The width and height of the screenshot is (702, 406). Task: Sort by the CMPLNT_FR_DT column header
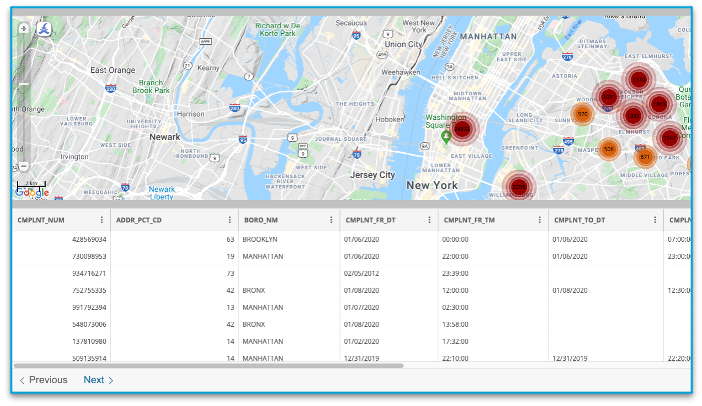tap(370, 220)
